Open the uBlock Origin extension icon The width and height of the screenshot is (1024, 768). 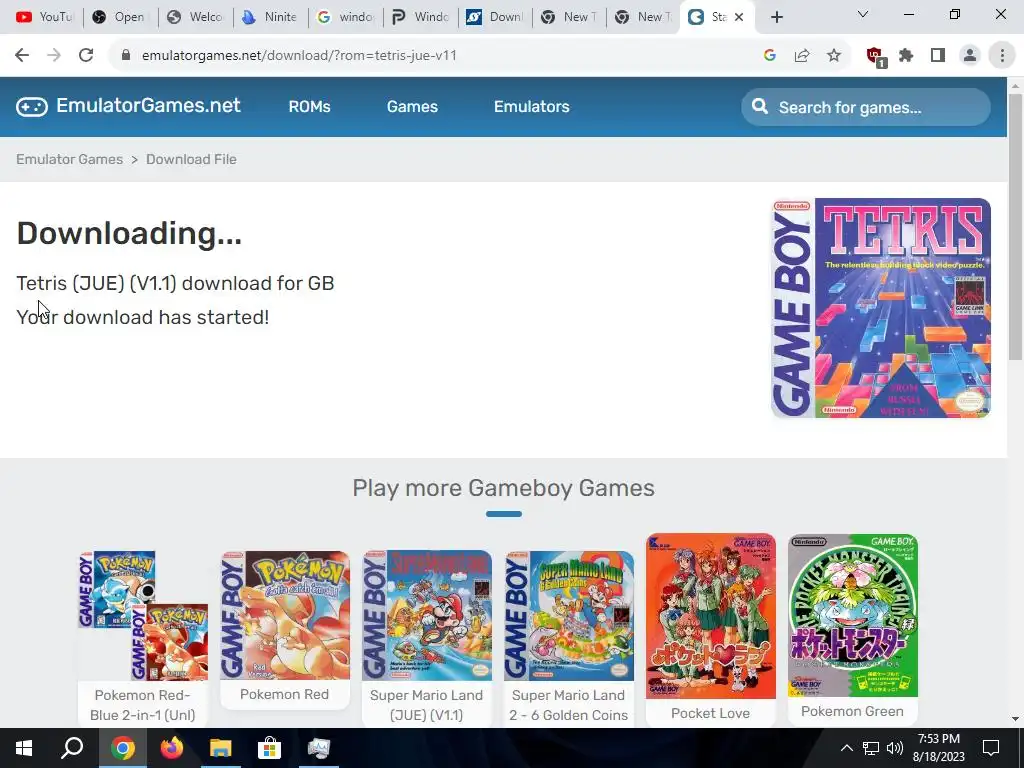click(875, 56)
